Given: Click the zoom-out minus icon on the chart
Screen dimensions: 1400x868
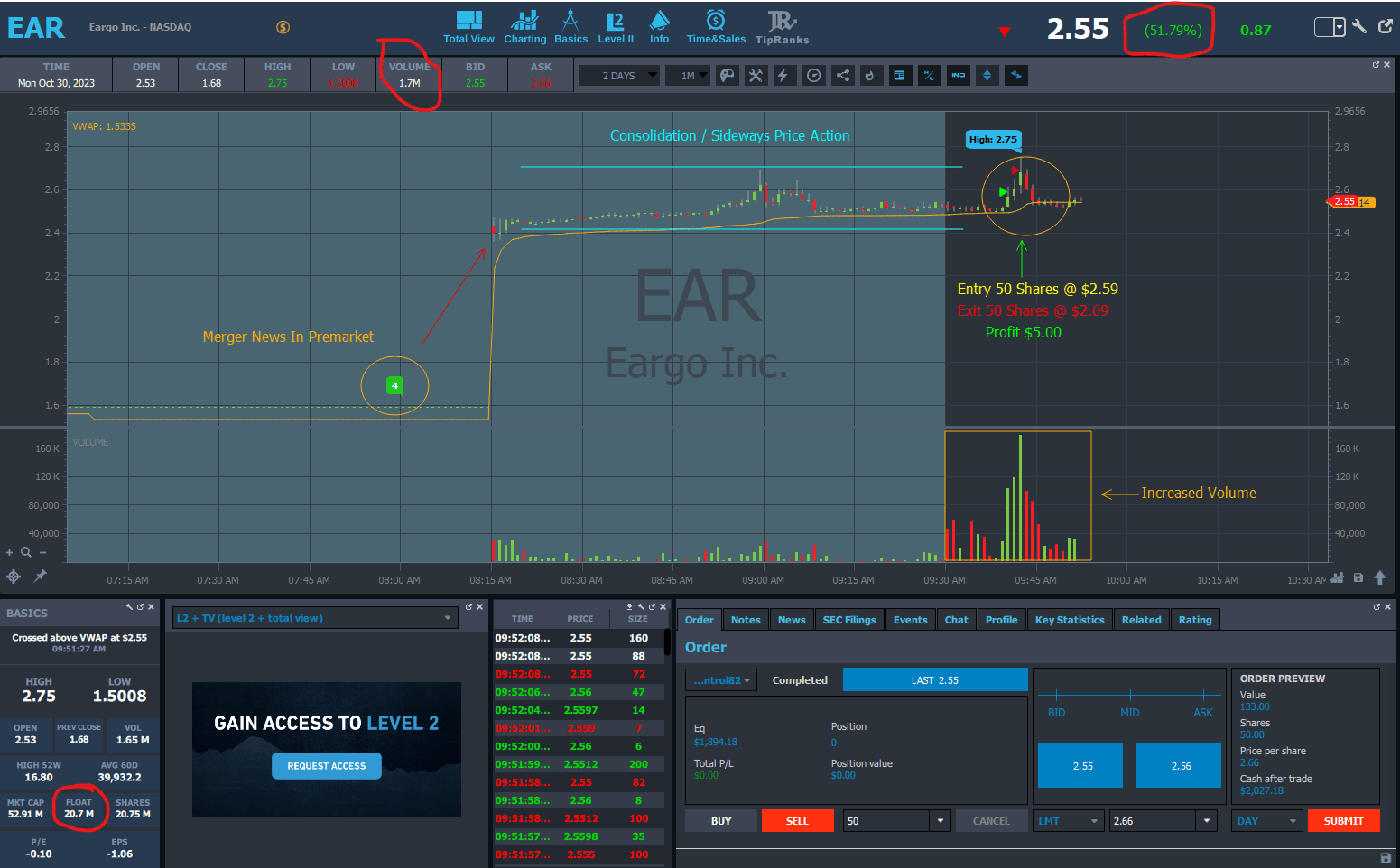Looking at the screenshot, I should coord(42,552).
